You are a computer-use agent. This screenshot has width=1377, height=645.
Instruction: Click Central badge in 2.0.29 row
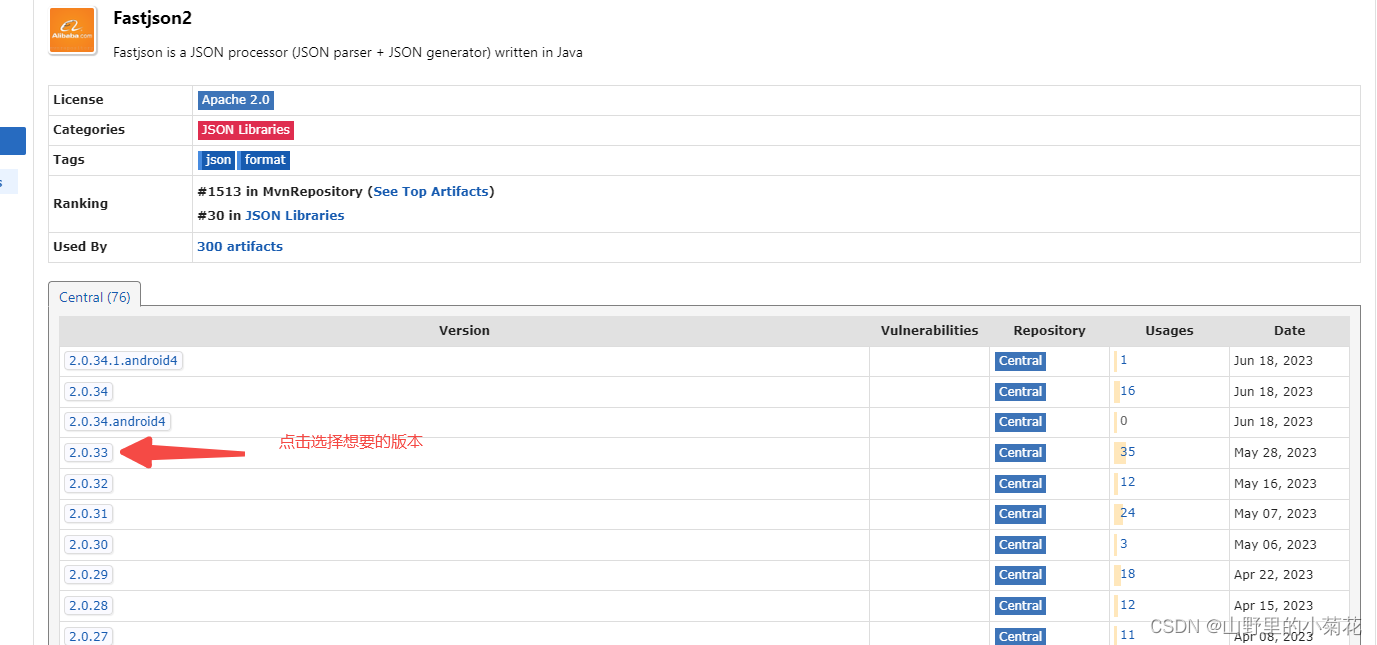pyautogui.click(x=1020, y=575)
